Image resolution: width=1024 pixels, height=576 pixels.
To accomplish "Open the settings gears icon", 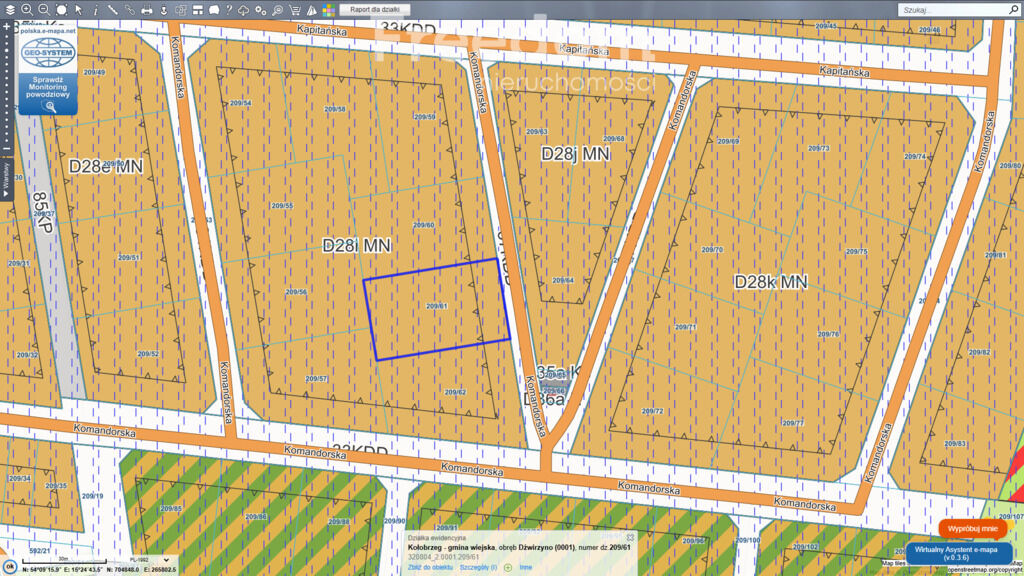I will (x=261, y=9).
